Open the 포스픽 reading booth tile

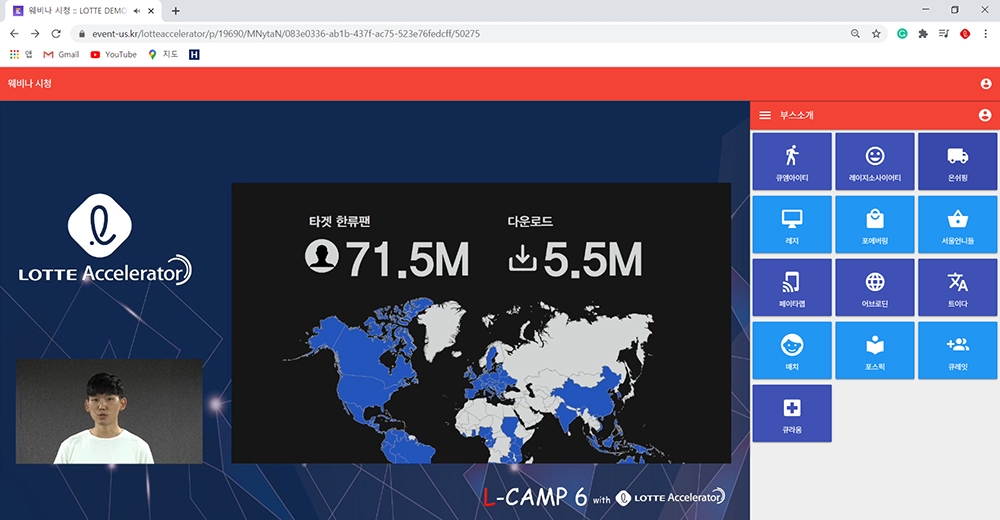tap(875, 351)
